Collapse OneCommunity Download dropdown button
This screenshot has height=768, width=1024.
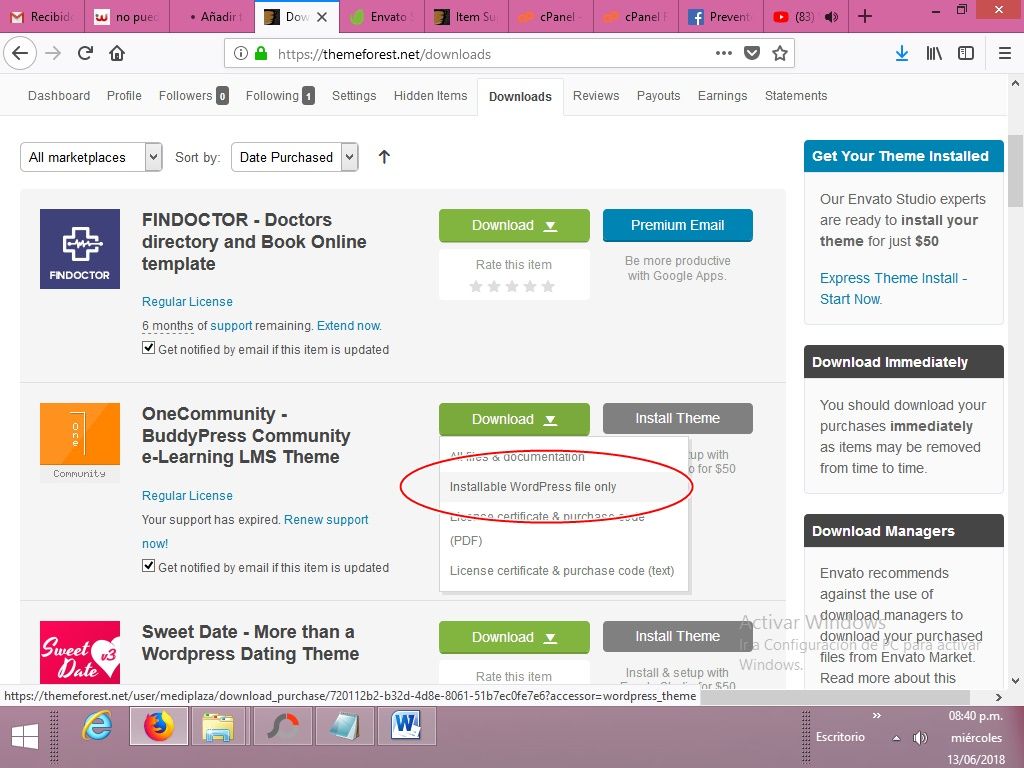coord(514,419)
